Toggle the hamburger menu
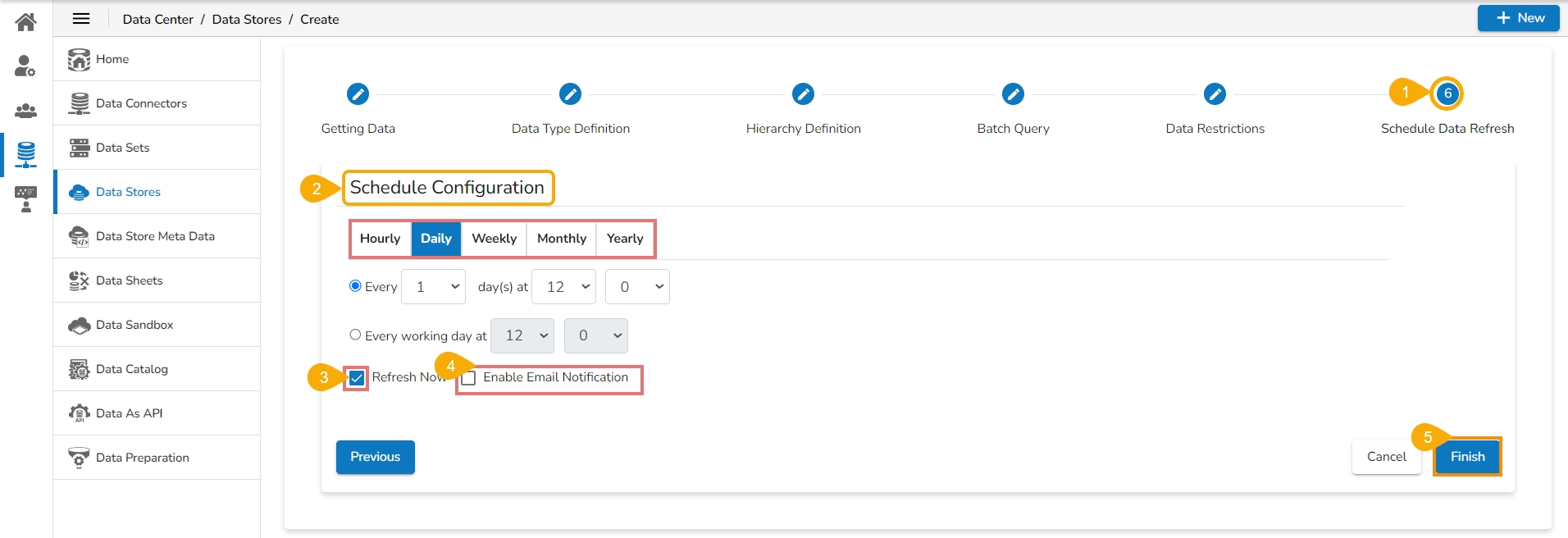 click(x=81, y=19)
